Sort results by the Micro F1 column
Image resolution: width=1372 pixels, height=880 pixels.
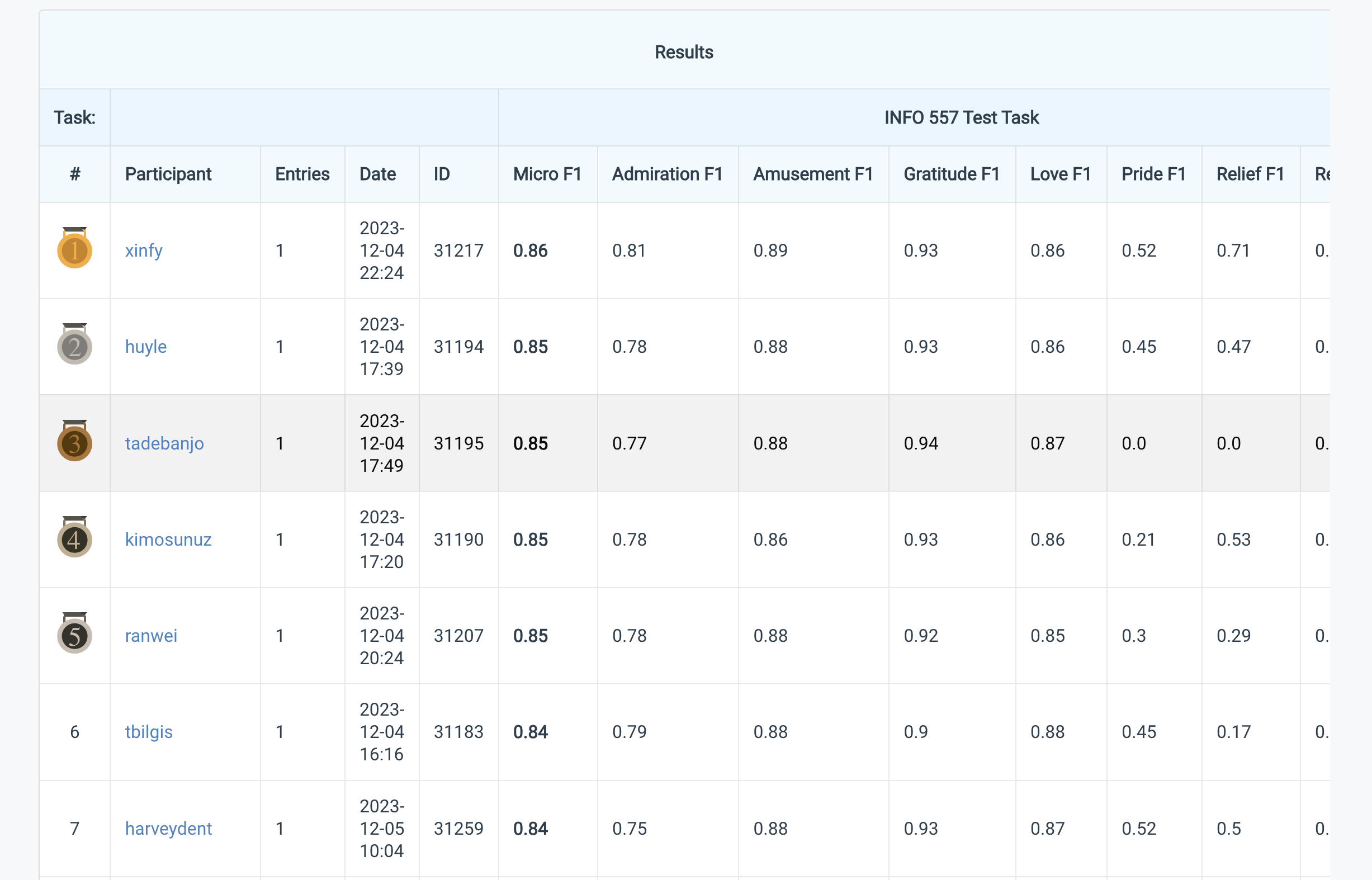click(547, 174)
